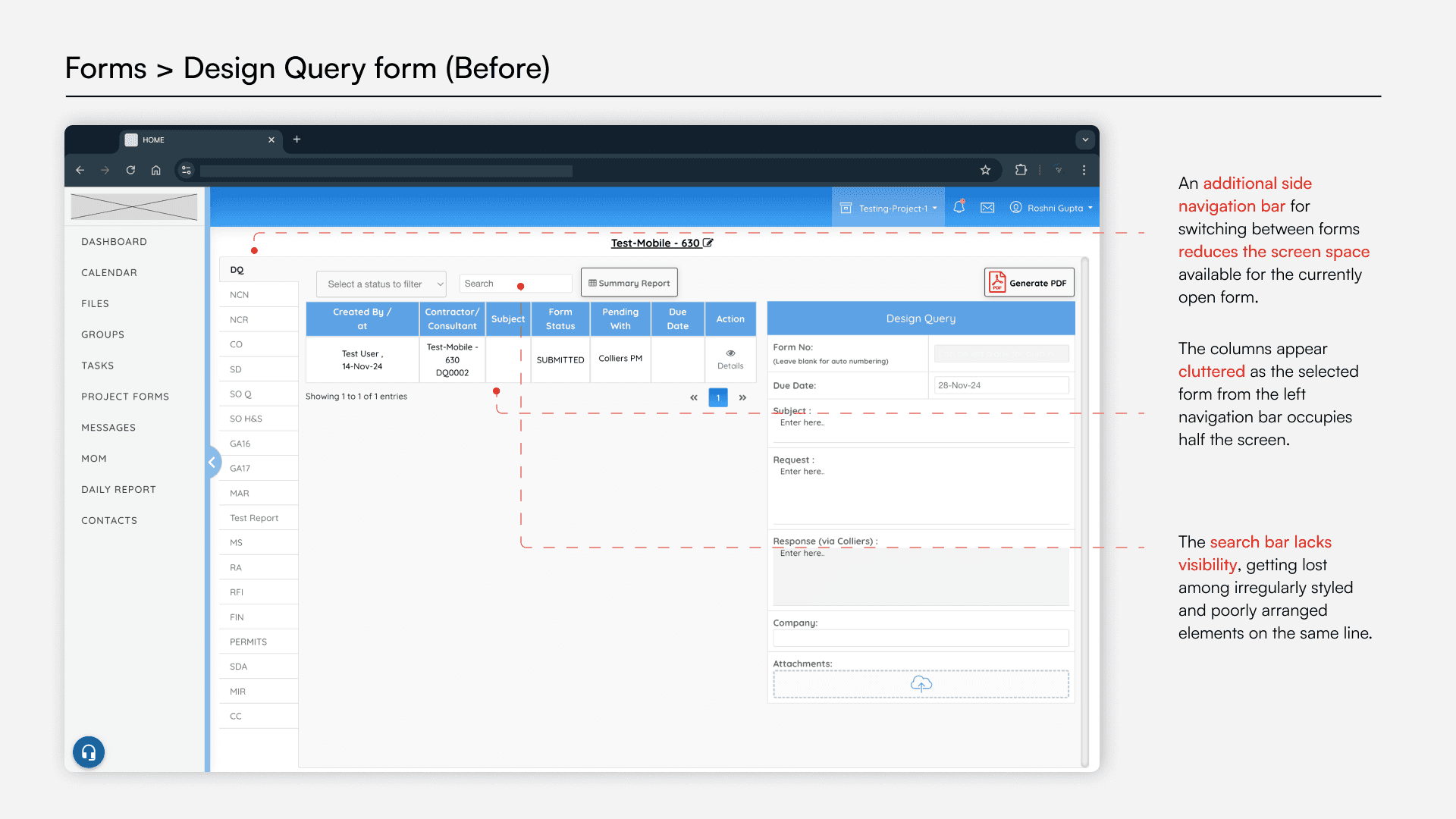Click the form panel vertical scrollbar
This screenshot has height=819, width=1456.
coord(1084,512)
